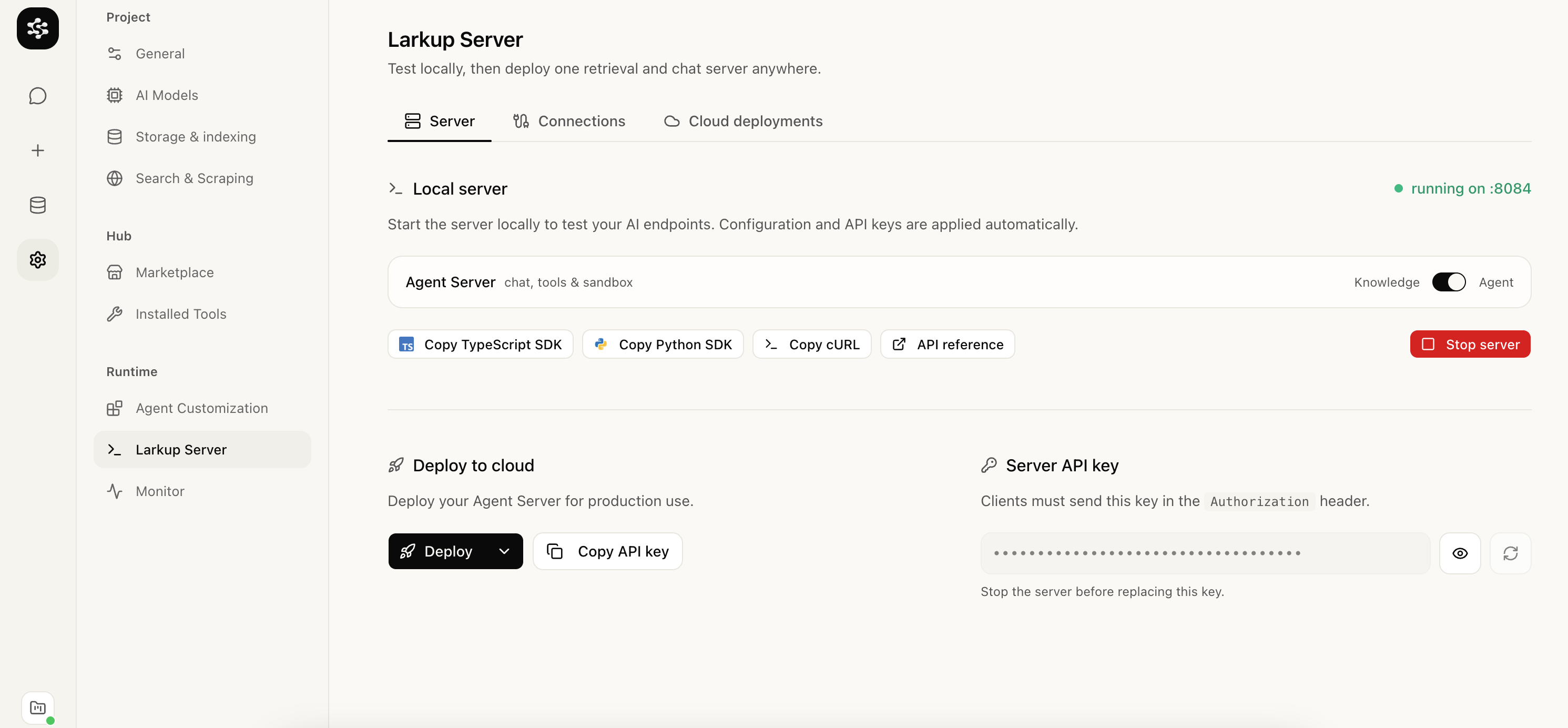
Task: Go to Installed Tools
Action: 202,314
